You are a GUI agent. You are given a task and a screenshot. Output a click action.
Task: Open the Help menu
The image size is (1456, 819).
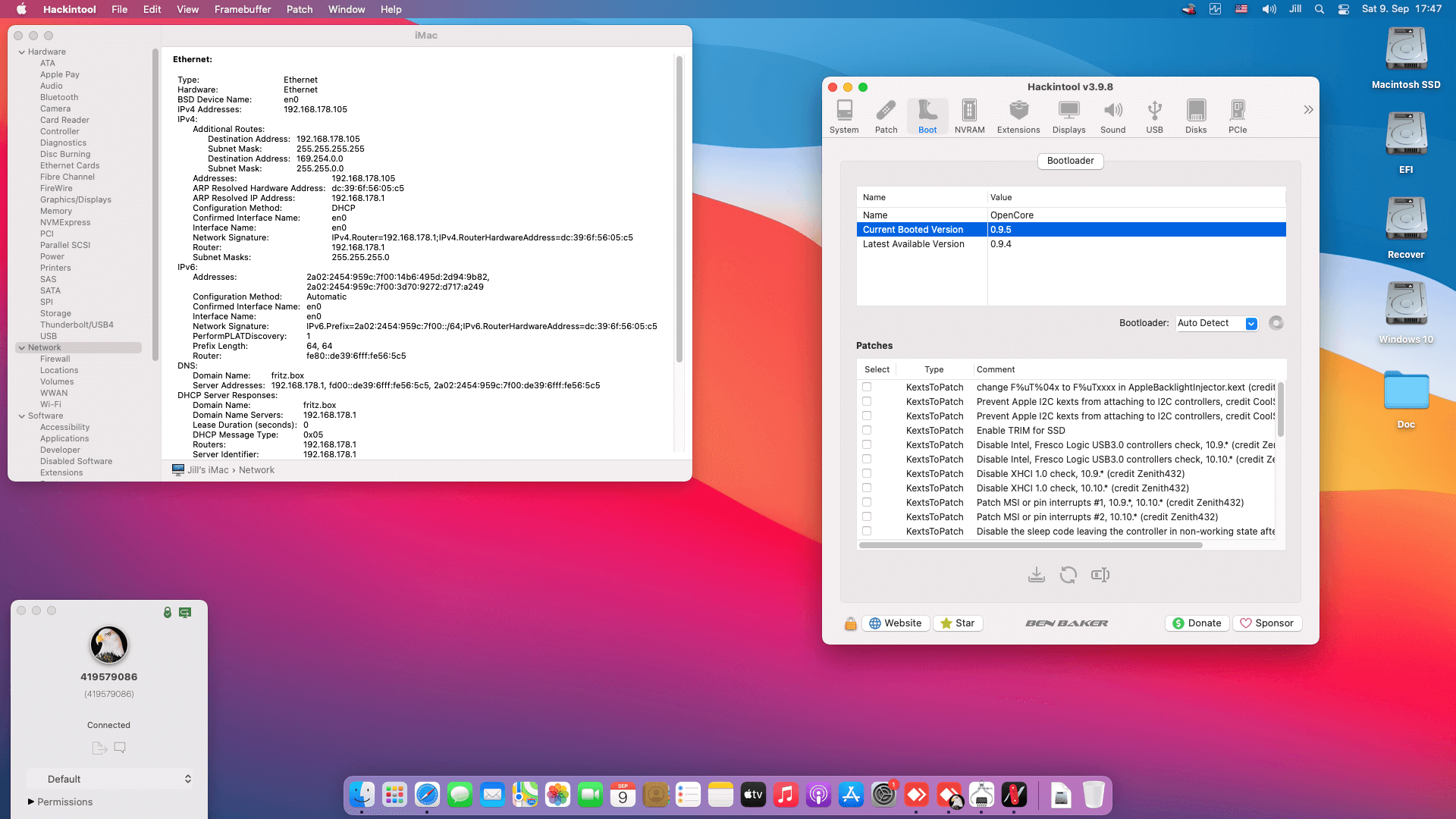click(x=391, y=9)
